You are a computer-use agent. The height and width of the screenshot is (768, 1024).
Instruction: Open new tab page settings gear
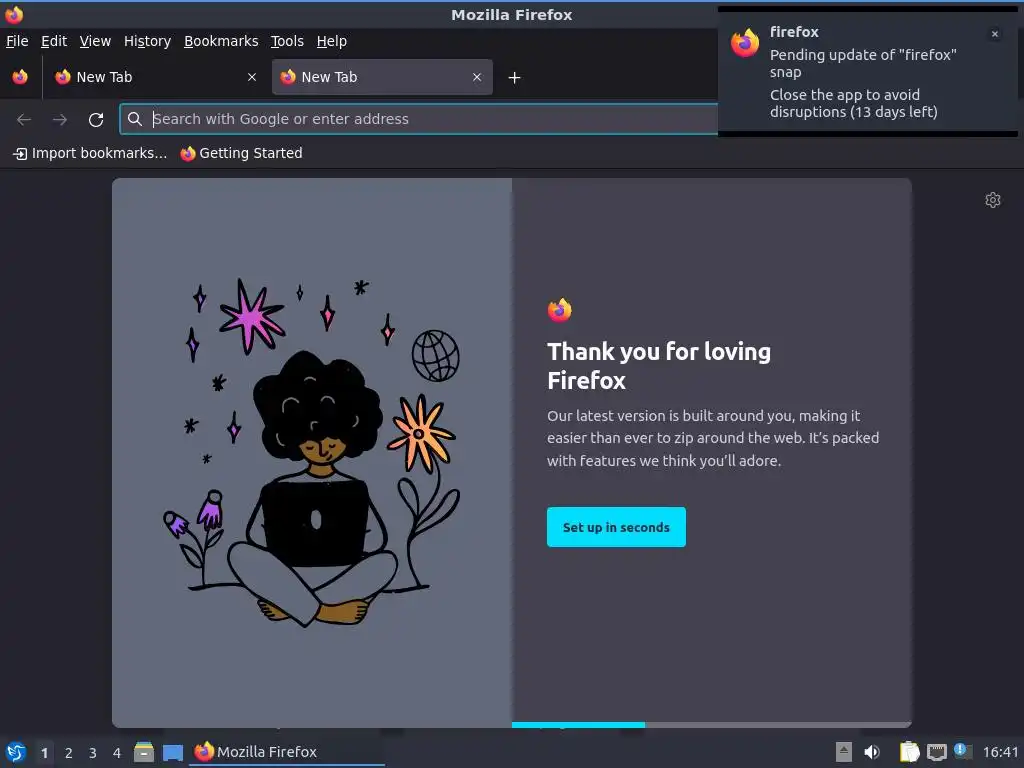[993, 200]
